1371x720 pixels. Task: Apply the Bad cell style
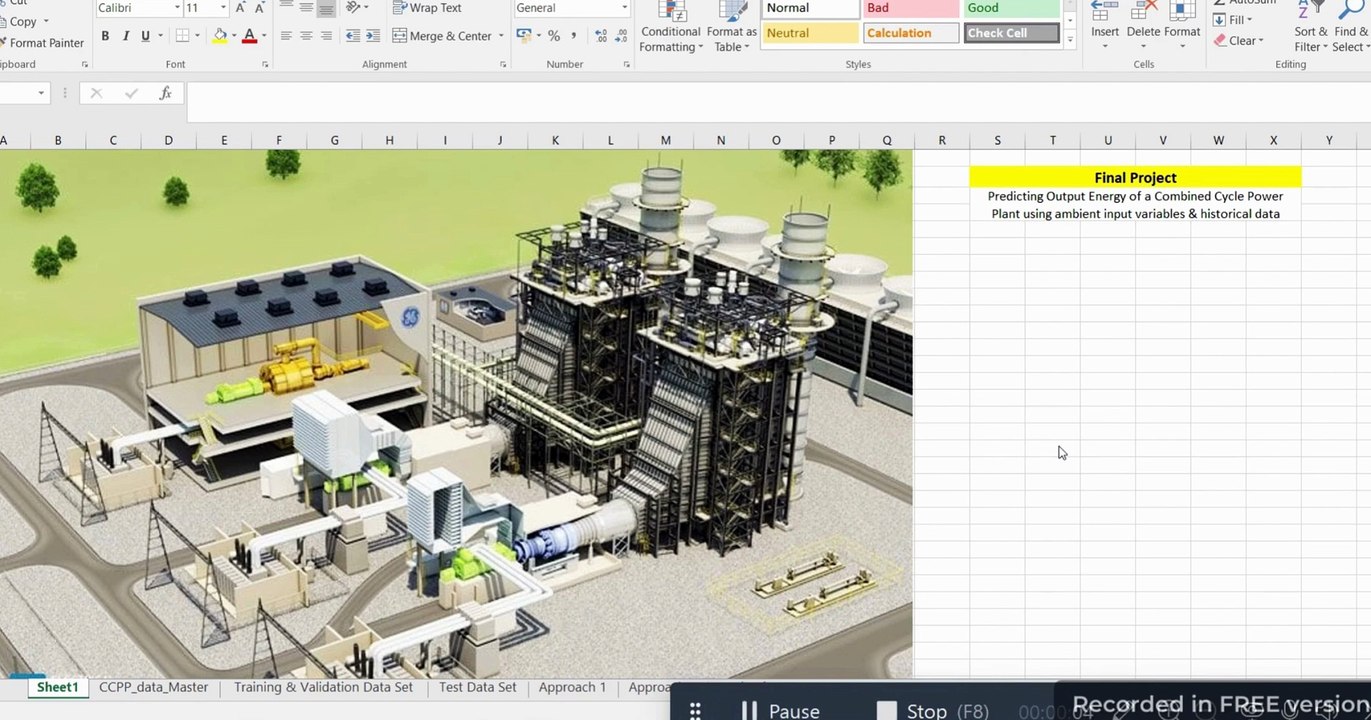911,8
